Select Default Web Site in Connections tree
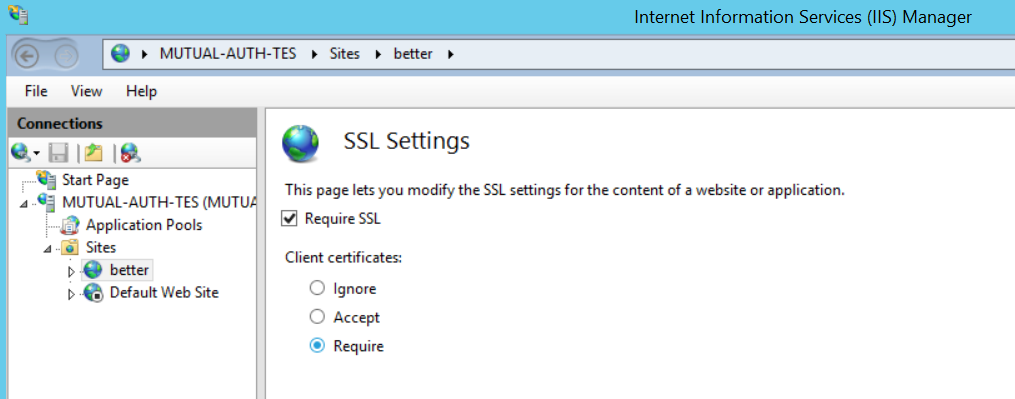This screenshot has height=399, width=1015. [164, 292]
